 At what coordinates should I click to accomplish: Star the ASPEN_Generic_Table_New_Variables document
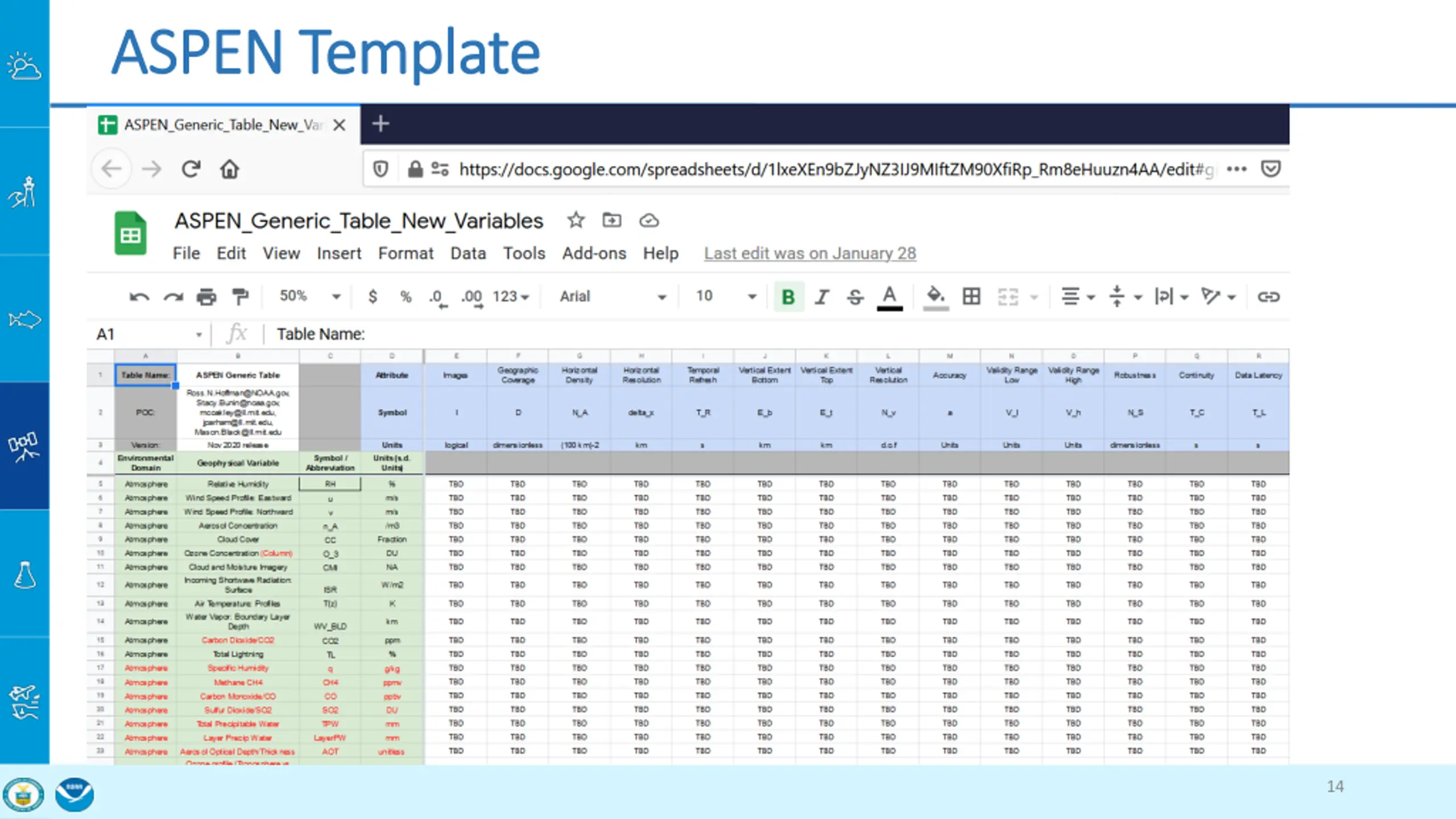576,220
